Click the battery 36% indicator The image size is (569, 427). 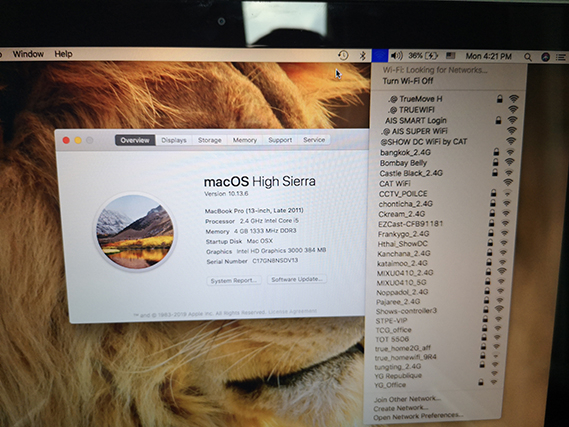[x=423, y=56]
